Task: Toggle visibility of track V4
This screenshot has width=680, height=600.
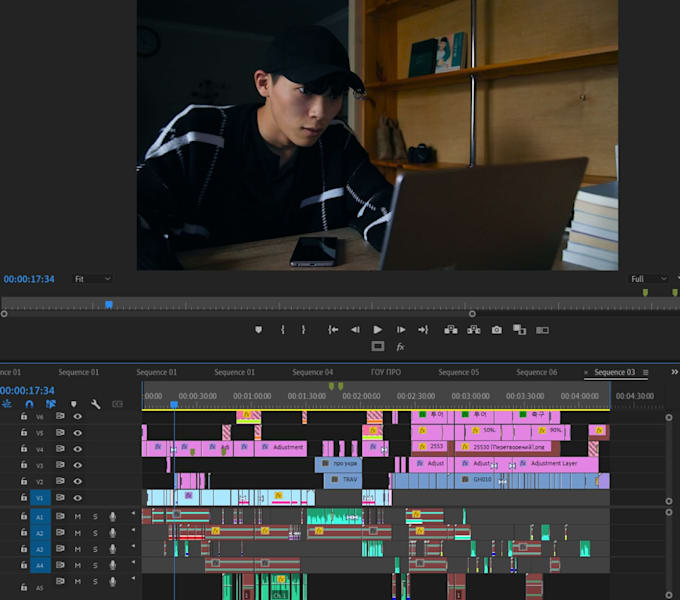Action: 78,449
